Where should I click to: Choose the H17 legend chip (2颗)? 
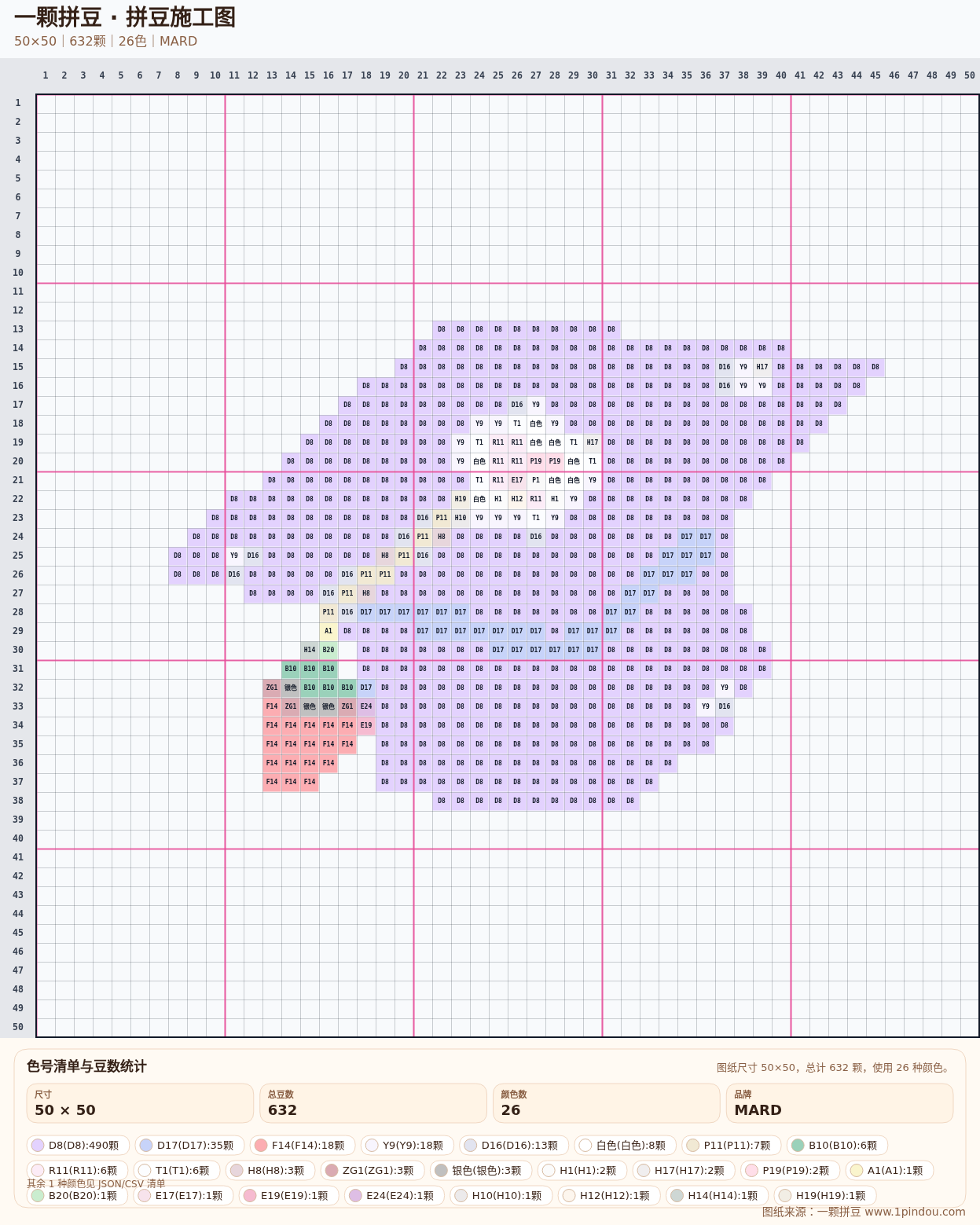coord(684,1171)
